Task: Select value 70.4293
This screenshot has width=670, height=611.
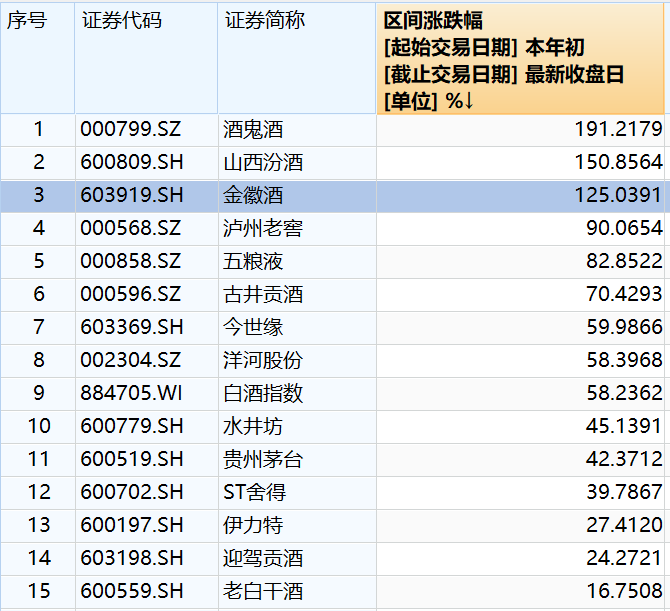Action: [x=624, y=294]
